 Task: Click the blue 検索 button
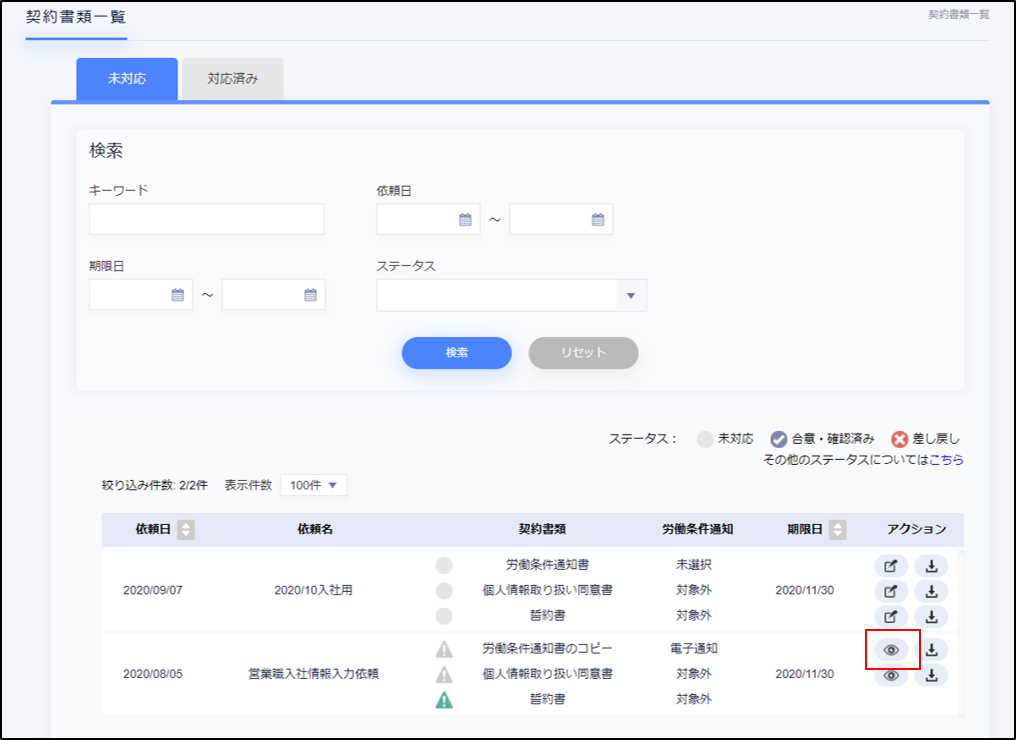457,353
